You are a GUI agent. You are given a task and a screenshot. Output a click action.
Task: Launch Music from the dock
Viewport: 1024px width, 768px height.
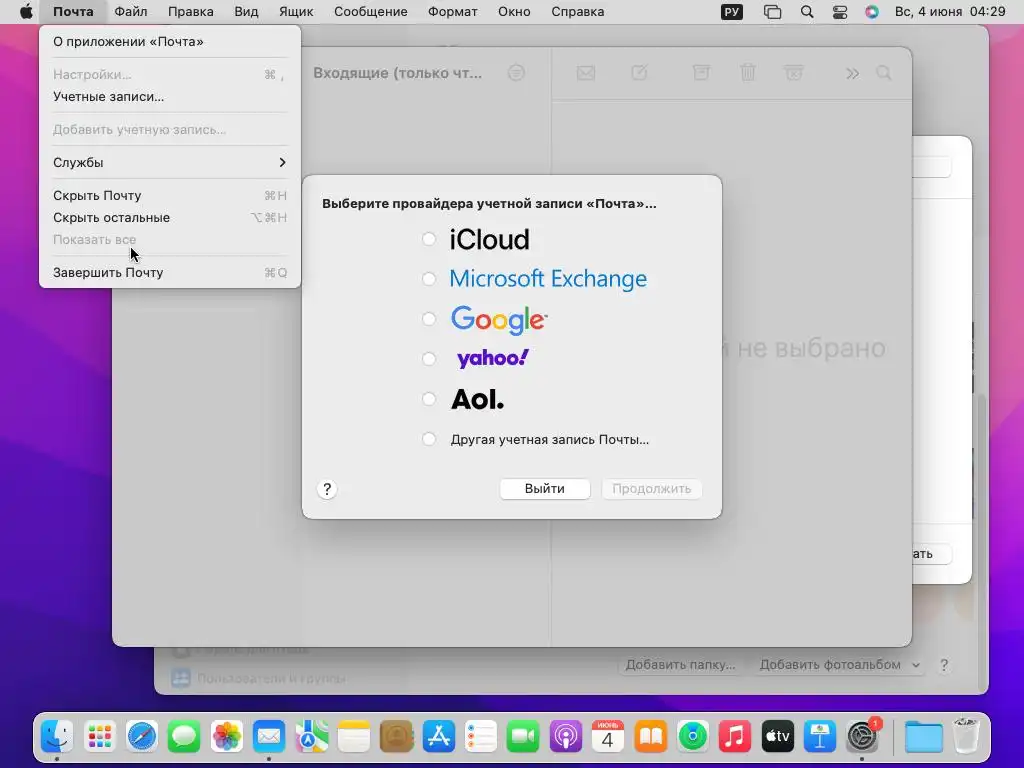[x=735, y=737]
